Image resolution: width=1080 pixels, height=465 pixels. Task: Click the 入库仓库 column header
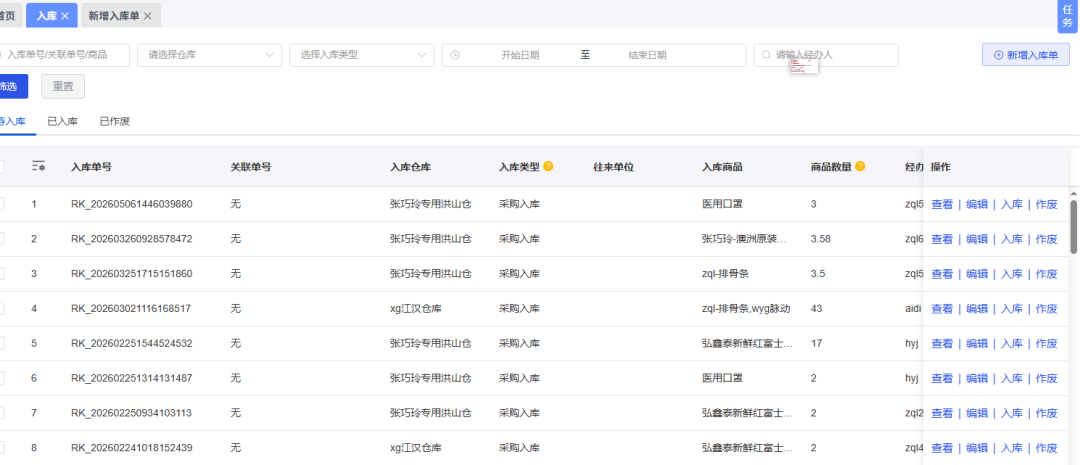point(411,167)
